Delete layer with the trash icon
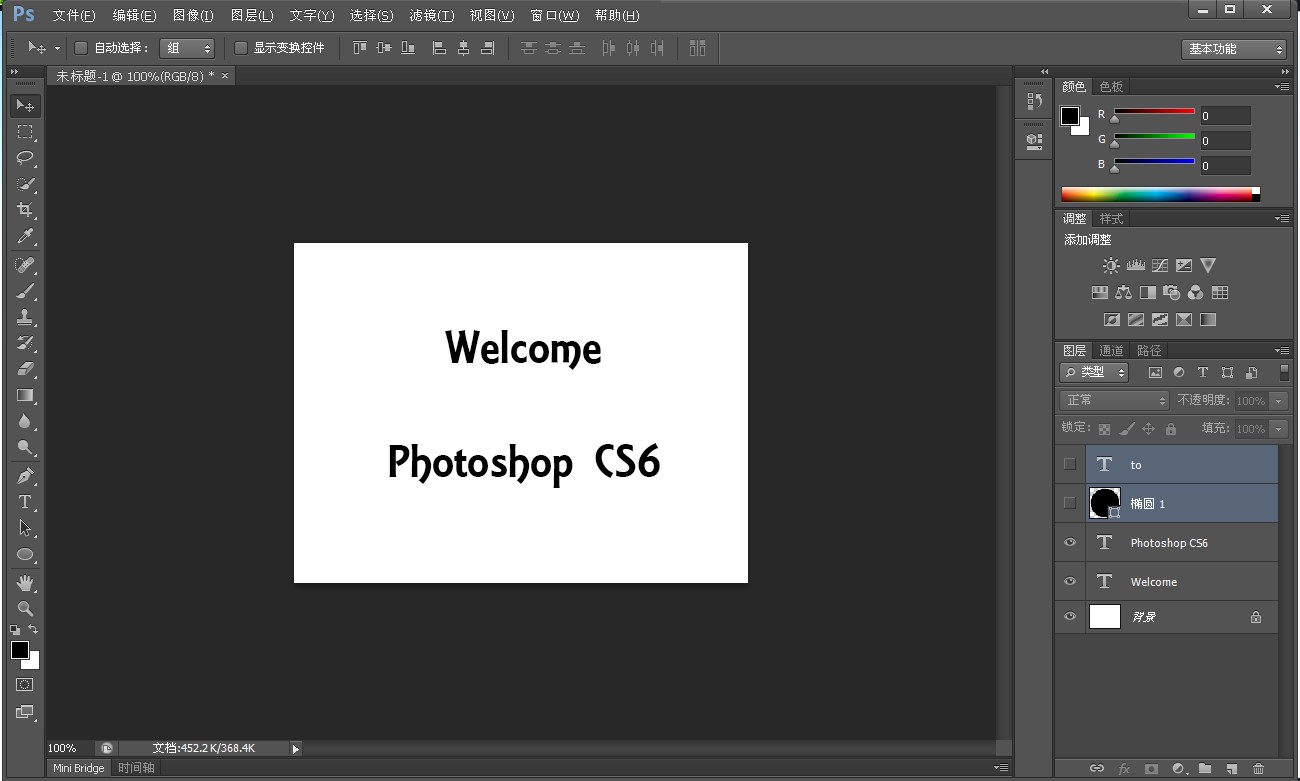This screenshot has width=1300, height=781. [x=1259, y=768]
